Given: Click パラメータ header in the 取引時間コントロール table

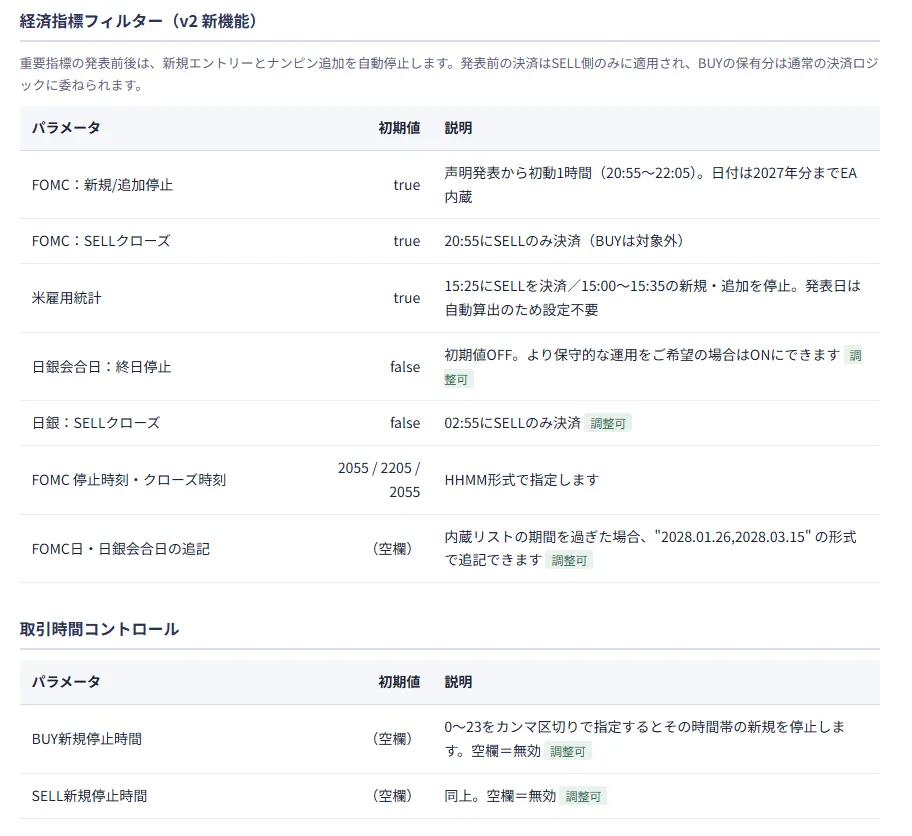Looking at the screenshot, I should pyautogui.click(x=66, y=682).
